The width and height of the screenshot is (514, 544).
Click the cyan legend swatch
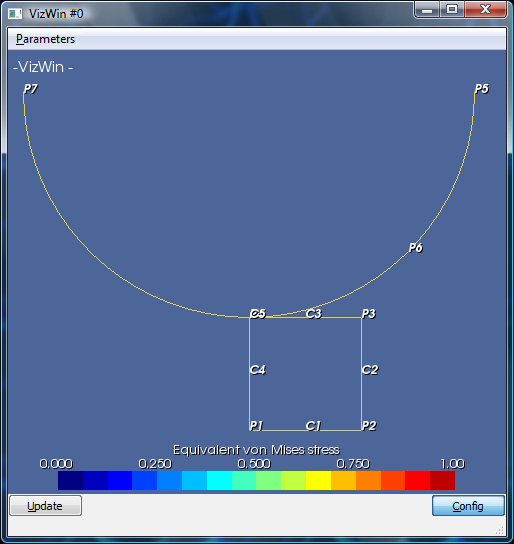pos(219,481)
